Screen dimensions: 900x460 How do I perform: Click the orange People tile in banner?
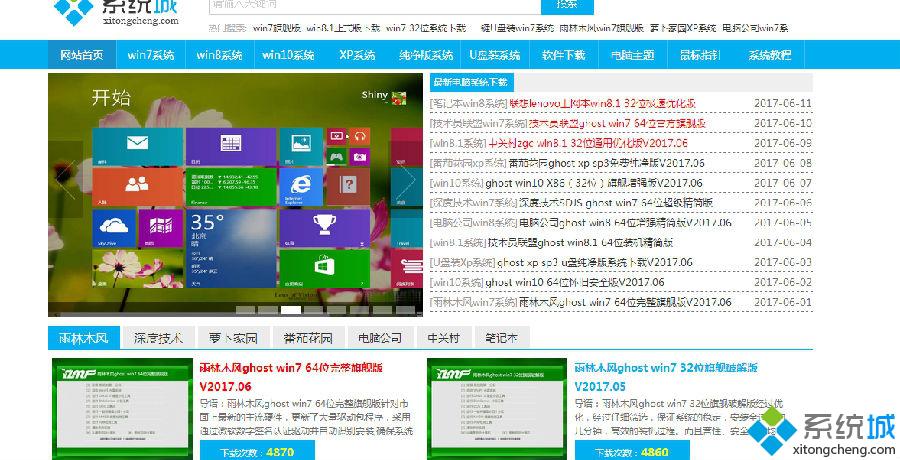pyautogui.click(x=137, y=187)
